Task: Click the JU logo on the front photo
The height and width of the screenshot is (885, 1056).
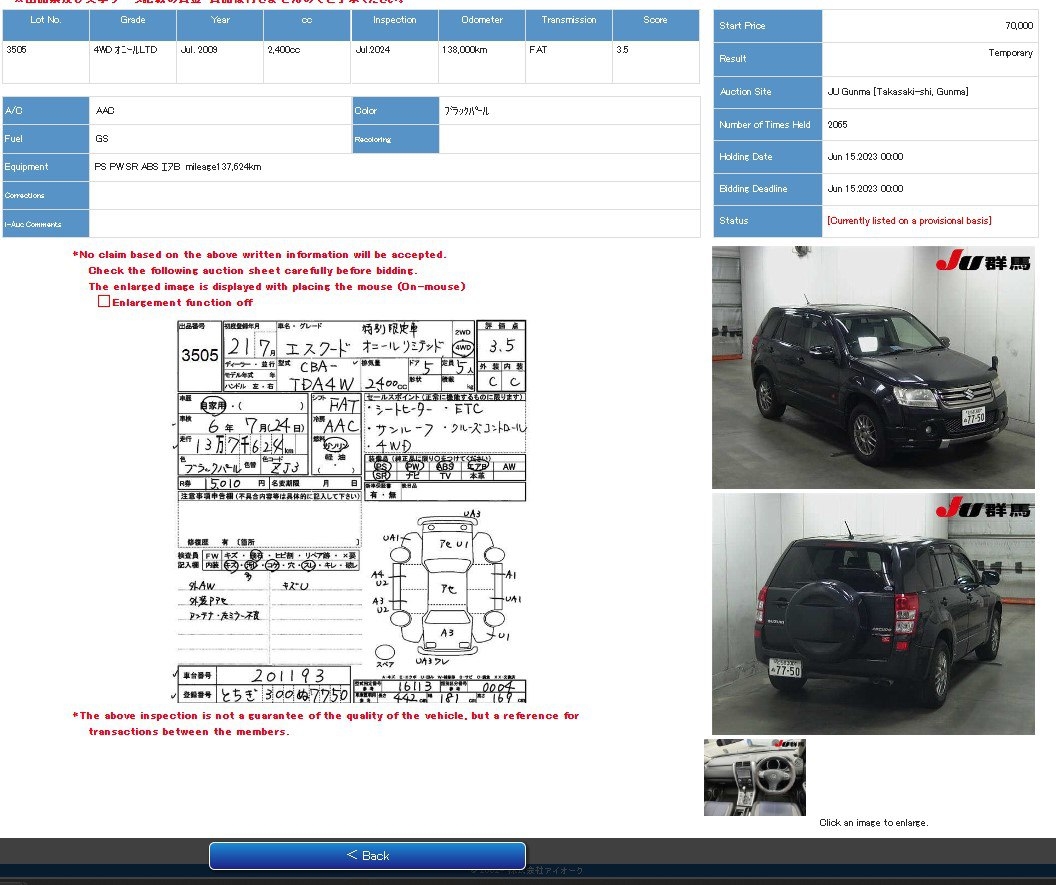Action: (984, 263)
